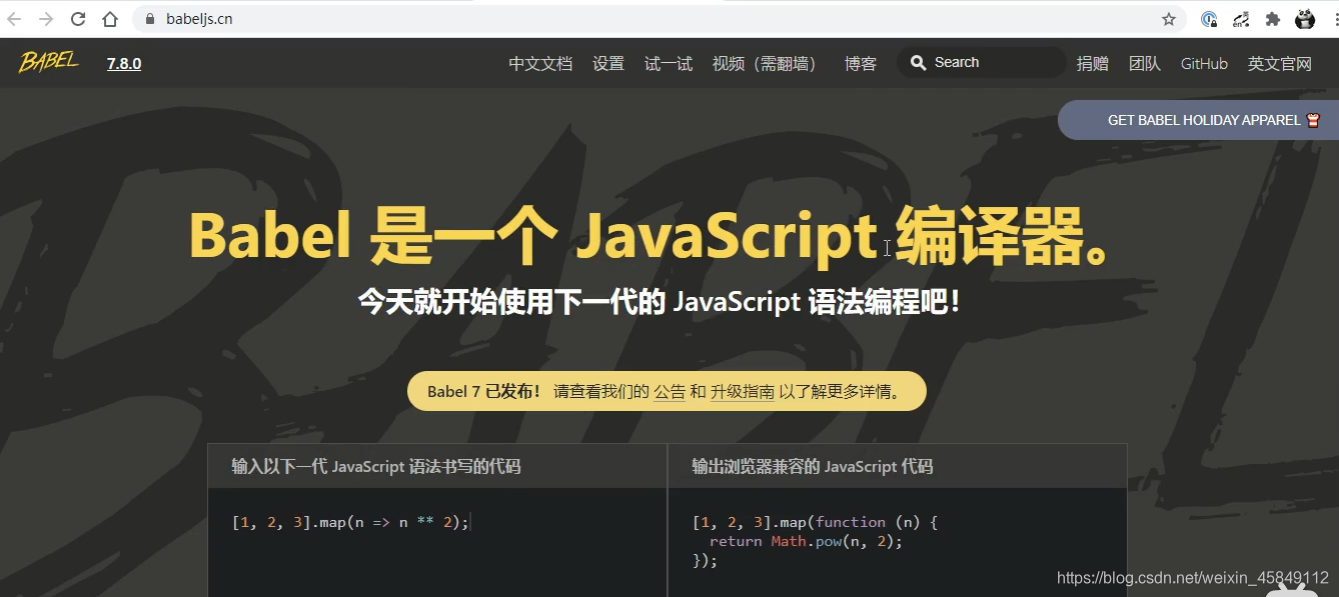
Task: Click the Babel 7 已发布 announcement pill
Action: coord(667,391)
